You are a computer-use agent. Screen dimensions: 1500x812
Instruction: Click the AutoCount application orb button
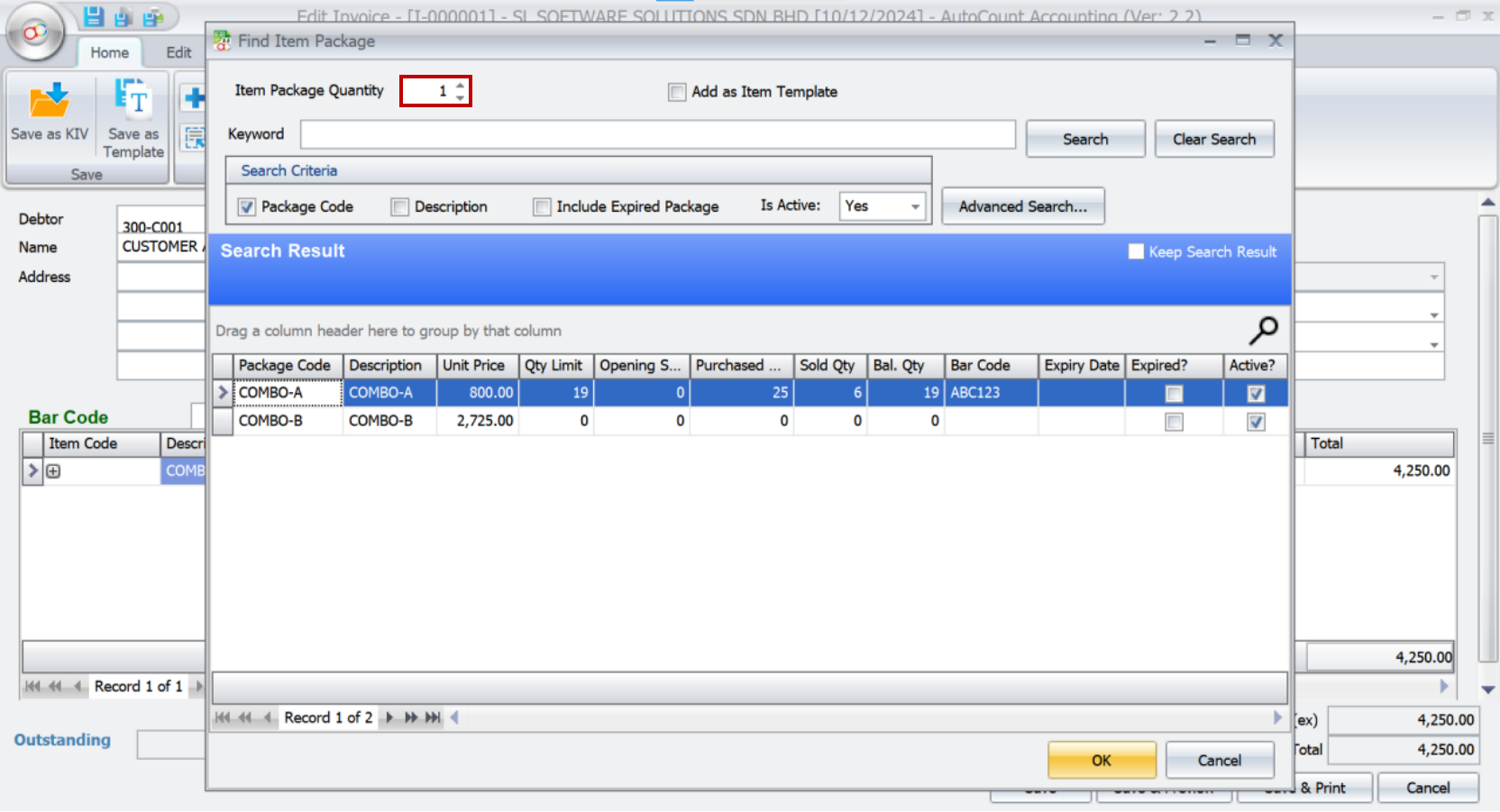[34, 32]
